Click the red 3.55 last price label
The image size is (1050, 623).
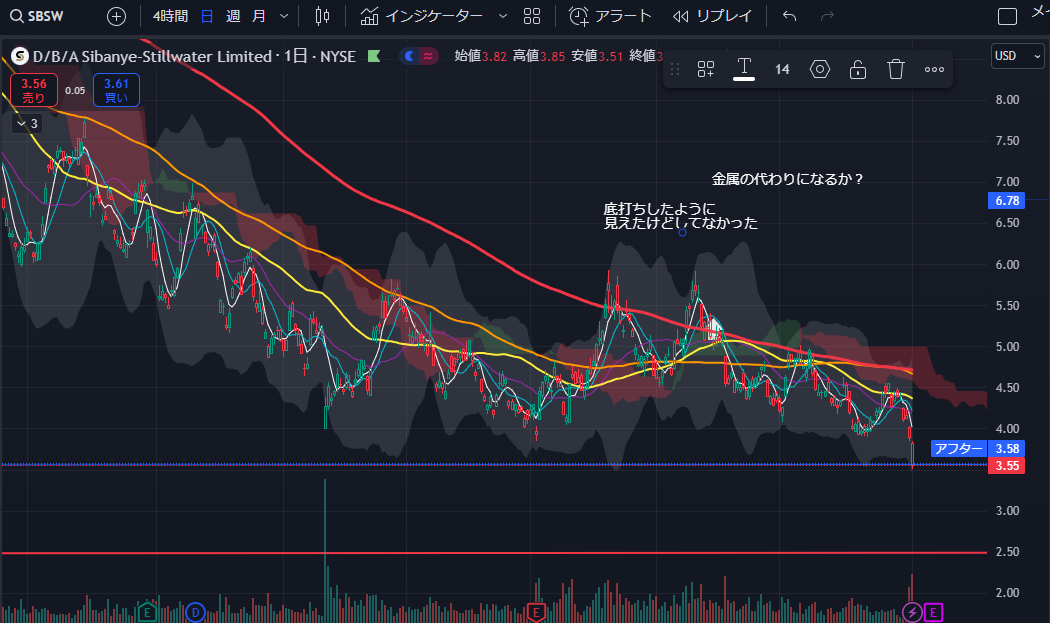pos(1006,466)
